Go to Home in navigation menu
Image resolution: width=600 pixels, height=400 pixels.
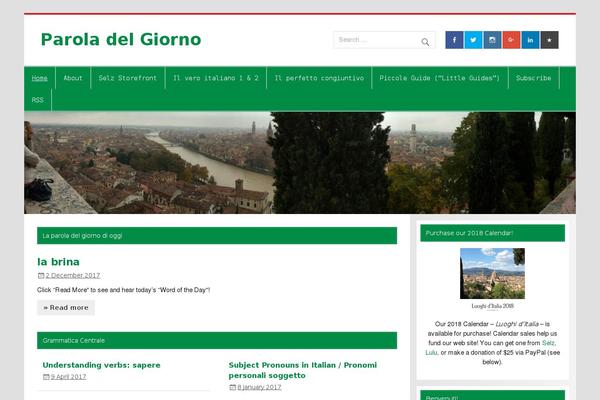coord(39,78)
